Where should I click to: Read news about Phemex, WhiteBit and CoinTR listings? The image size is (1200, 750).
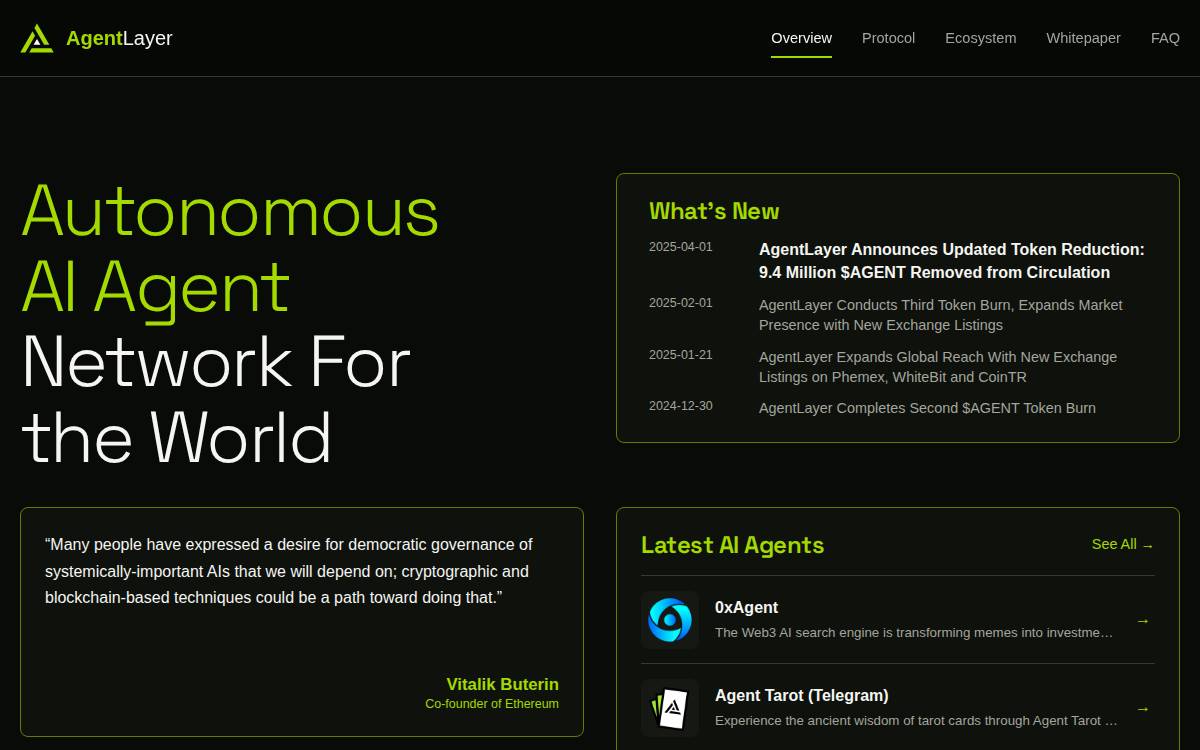938,367
